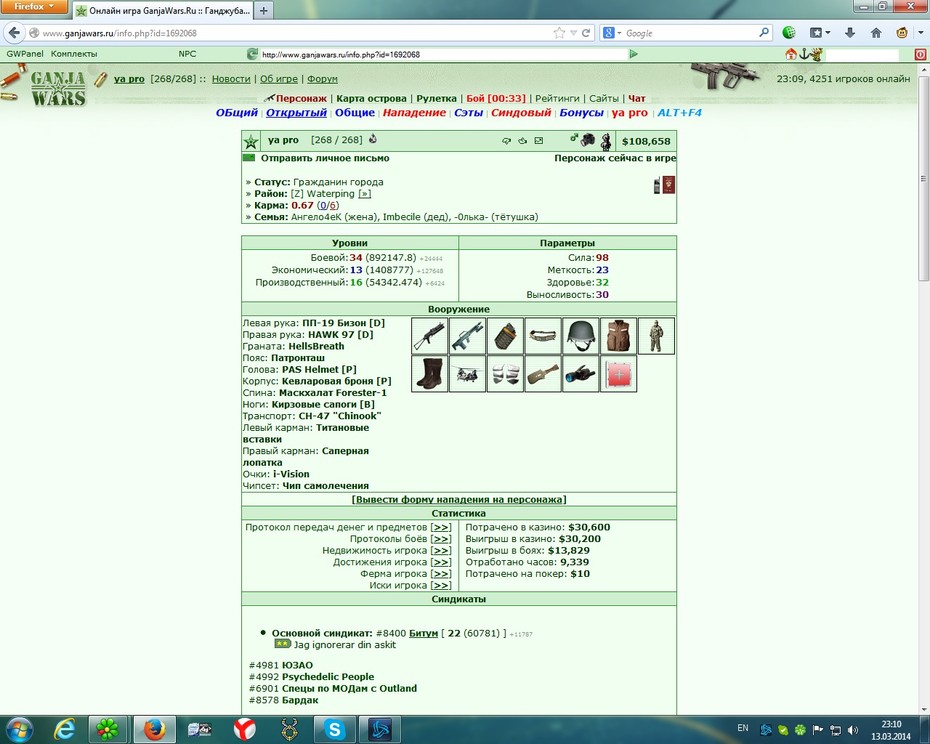This screenshot has width=930, height=744.
Task: Click the Форум link
Action: [x=322, y=79]
